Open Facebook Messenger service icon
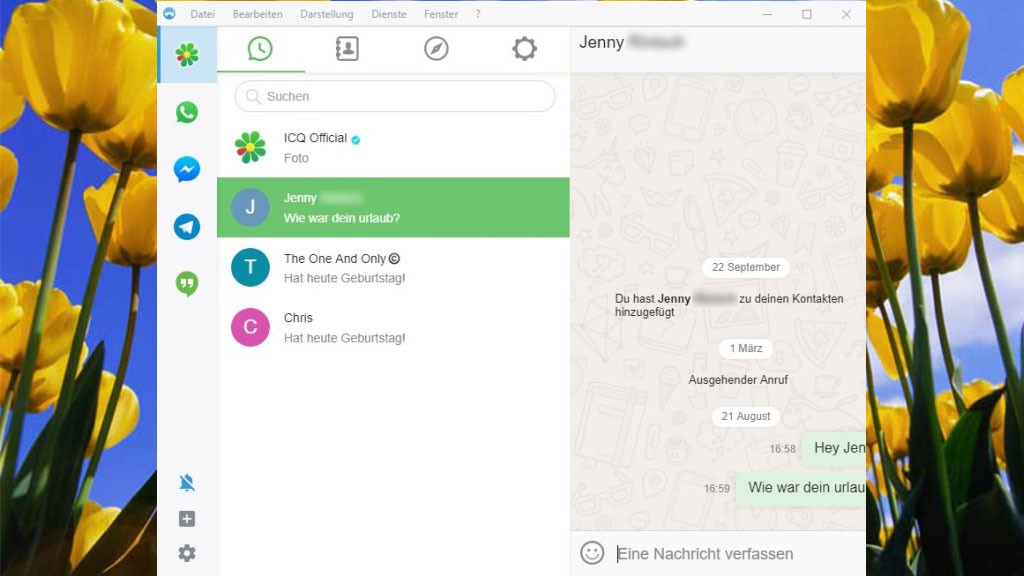The image size is (1024, 576). pos(187,170)
